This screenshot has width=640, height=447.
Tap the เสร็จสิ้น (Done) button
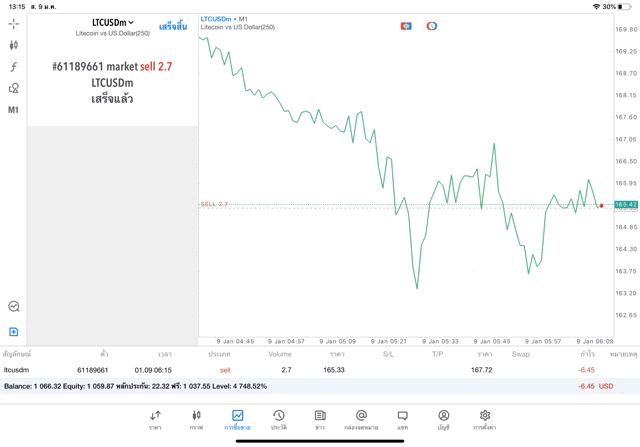172,26
